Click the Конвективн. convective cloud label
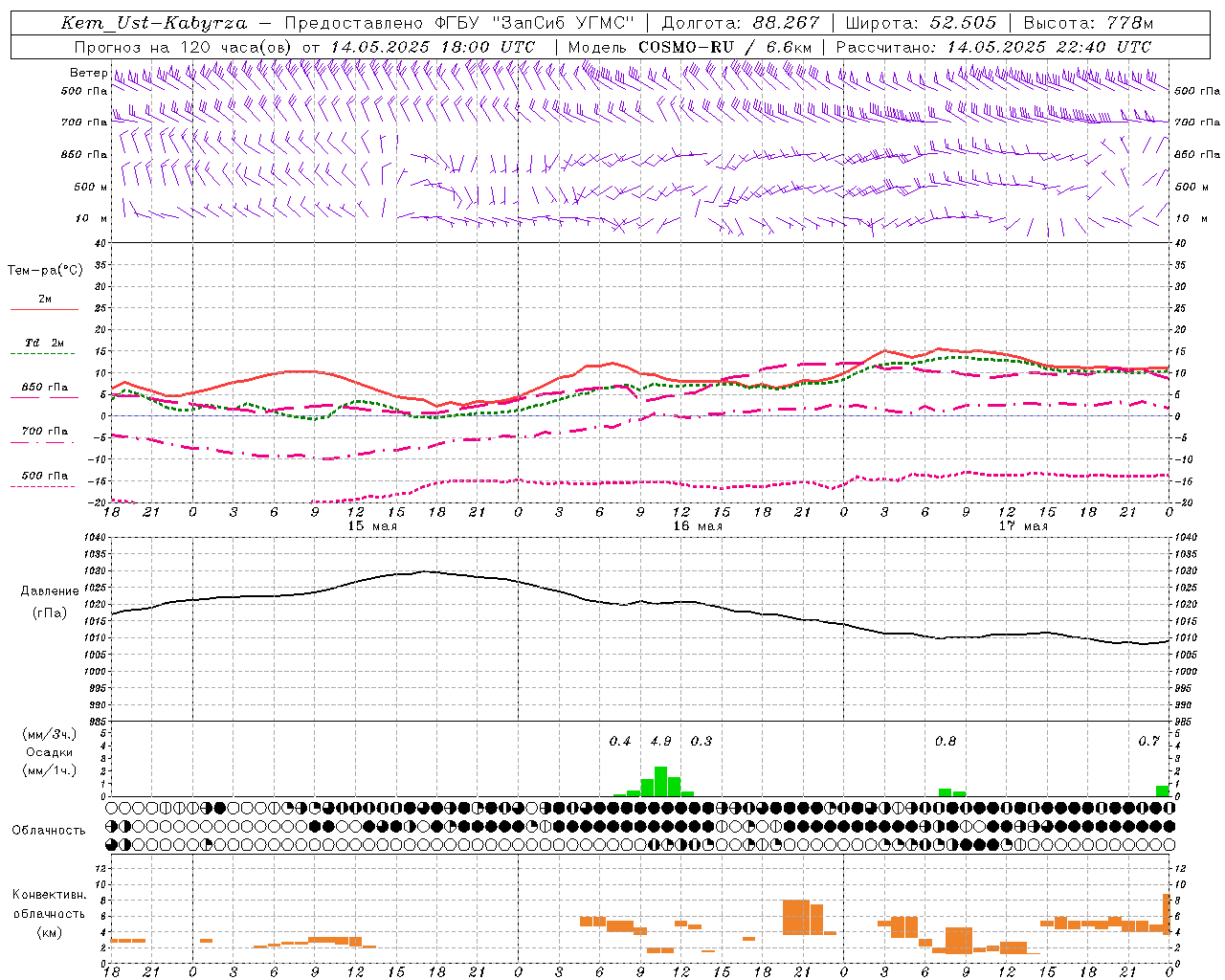 pos(50,895)
